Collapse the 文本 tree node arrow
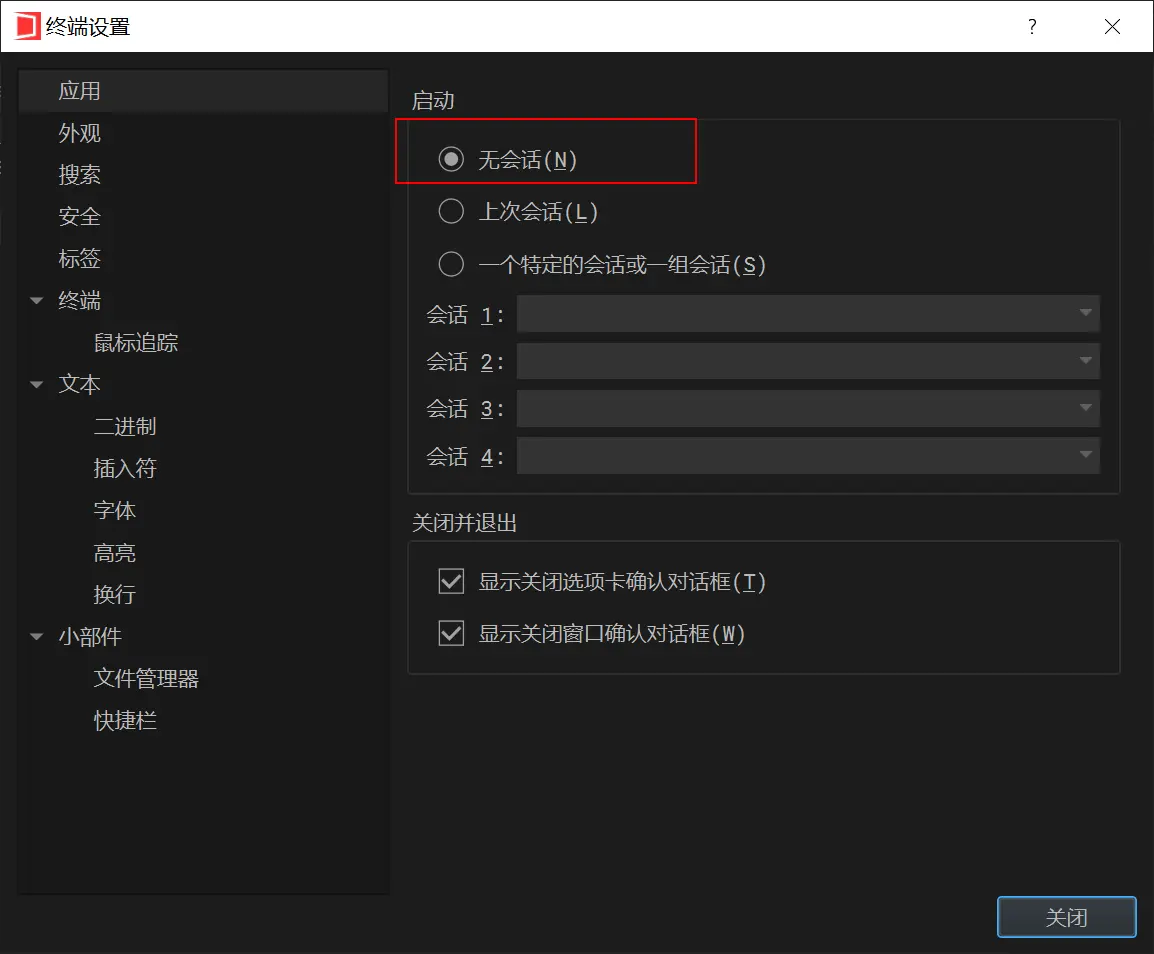The width and height of the screenshot is (1154, 954). (37, 384)
